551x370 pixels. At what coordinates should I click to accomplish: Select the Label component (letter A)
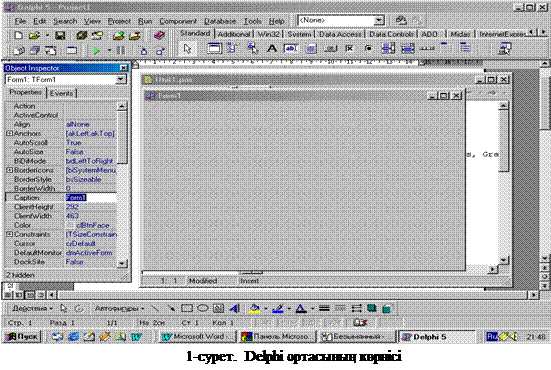[x=272, y=48]
